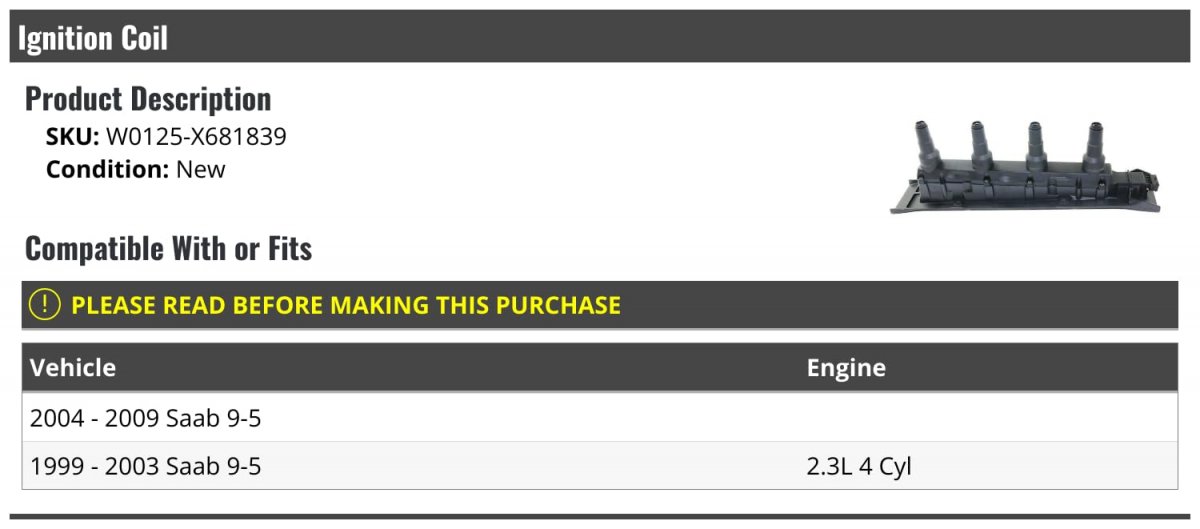The width and height of the screenshot is (1200, 529).
Task: Click the Compatible With or Fits heading
Action: pos(168,248)
